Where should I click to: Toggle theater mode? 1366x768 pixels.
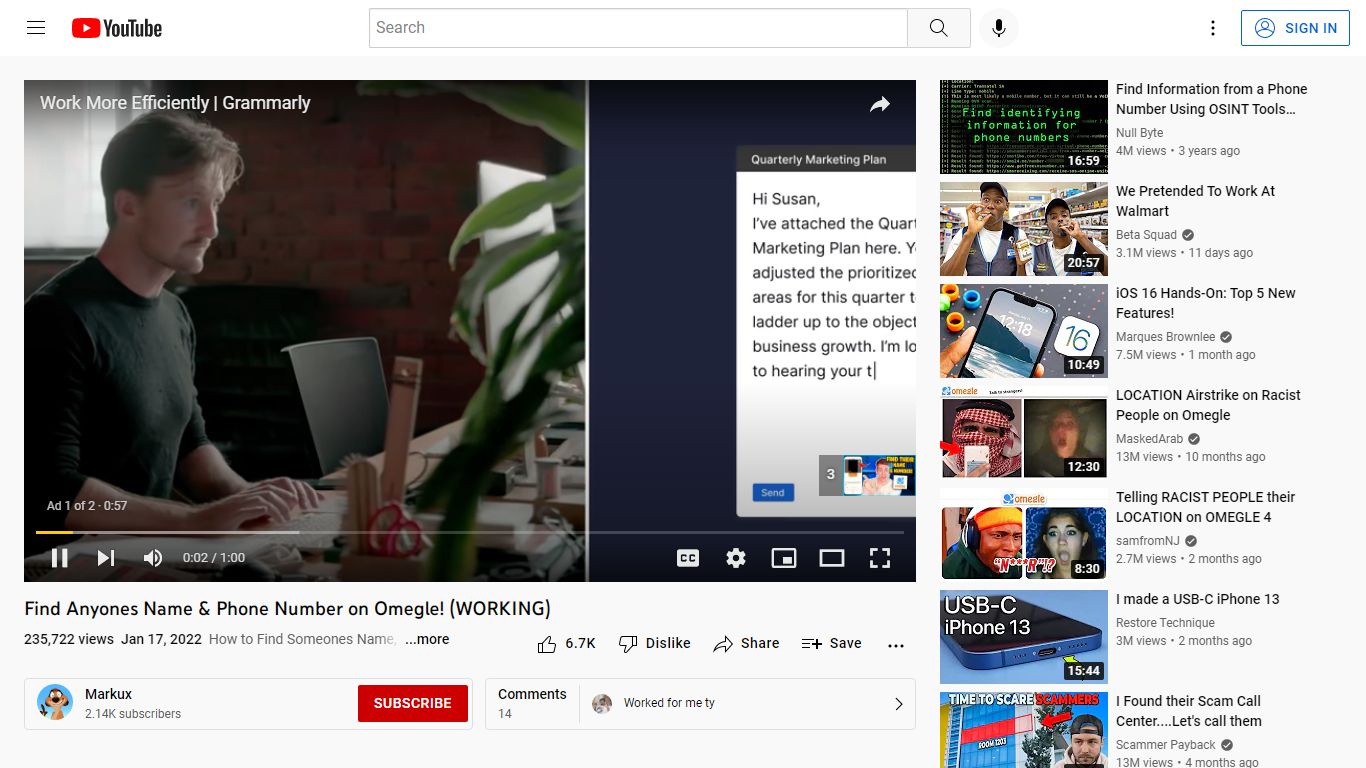click(832, 558)
